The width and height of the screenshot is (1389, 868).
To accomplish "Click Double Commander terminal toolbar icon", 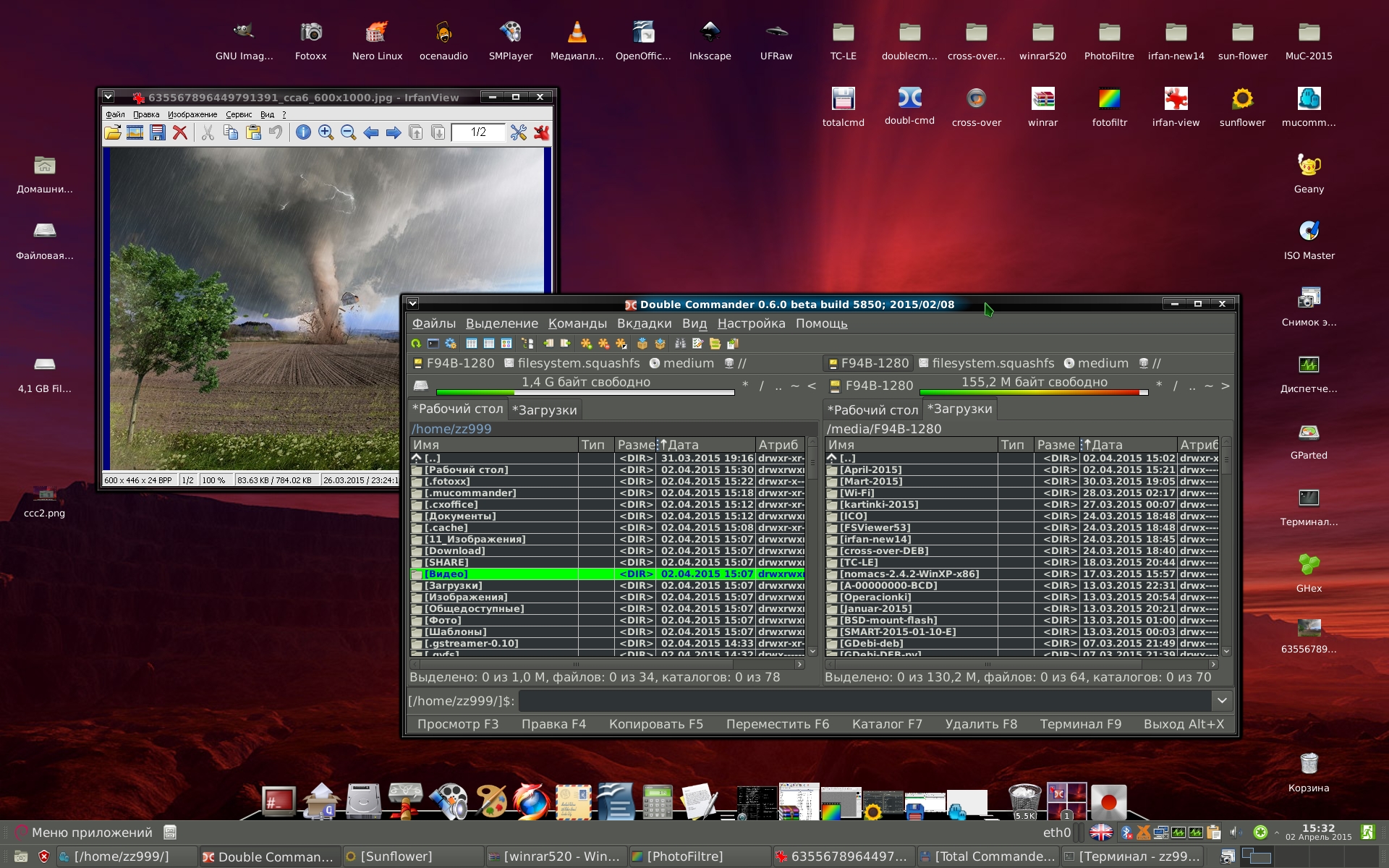I will point(433,344).
